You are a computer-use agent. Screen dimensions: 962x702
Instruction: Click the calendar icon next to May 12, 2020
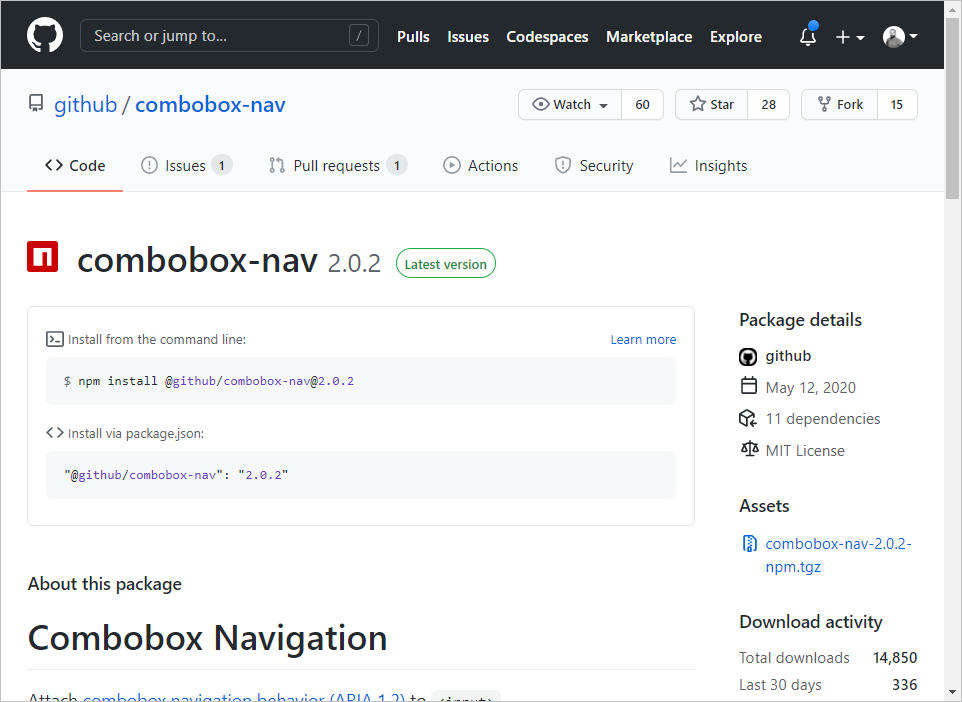[x=748, y=387]
